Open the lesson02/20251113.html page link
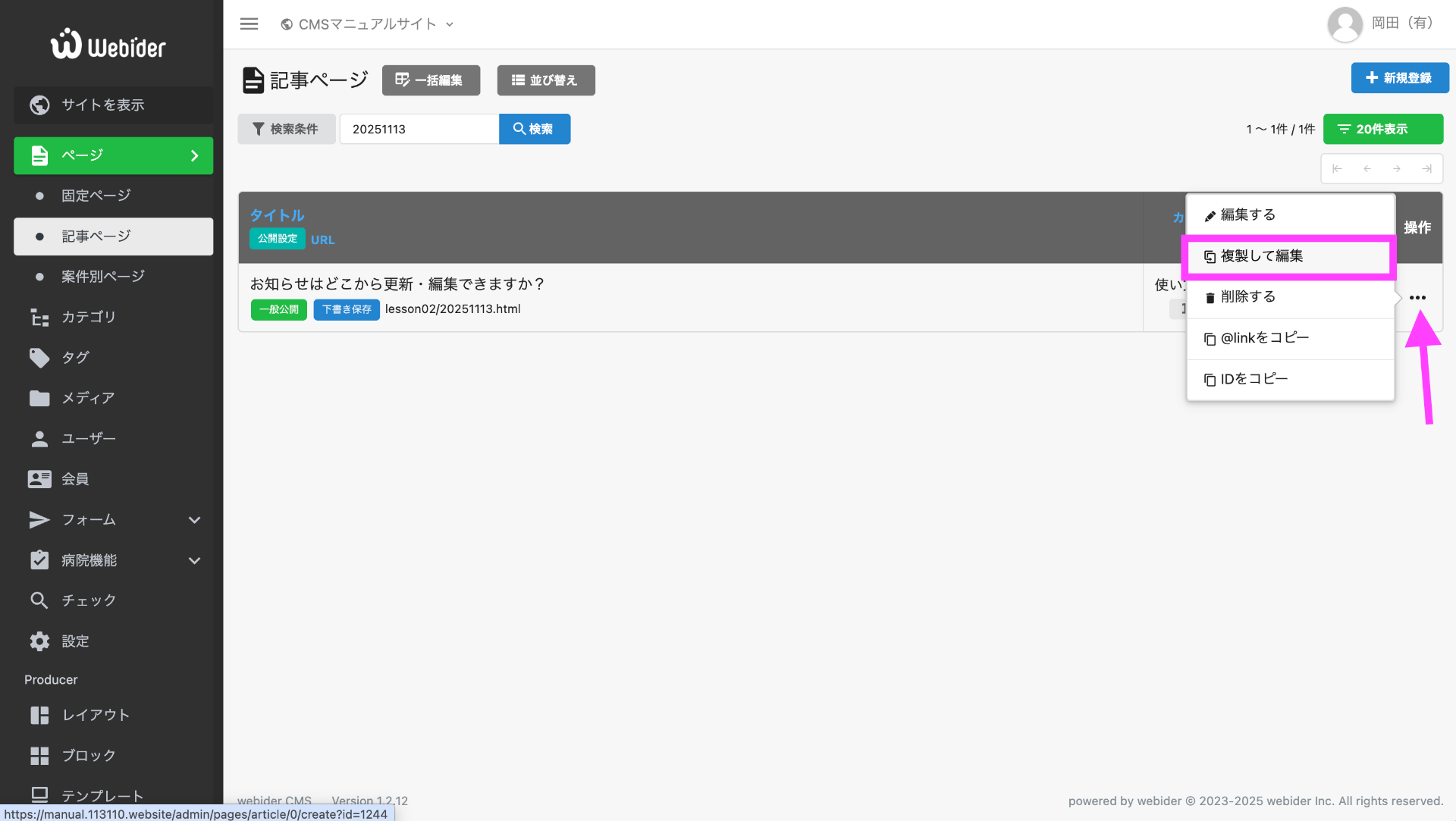The width and height of the screenshot is (1456, 821). click(x=453, y=309)
